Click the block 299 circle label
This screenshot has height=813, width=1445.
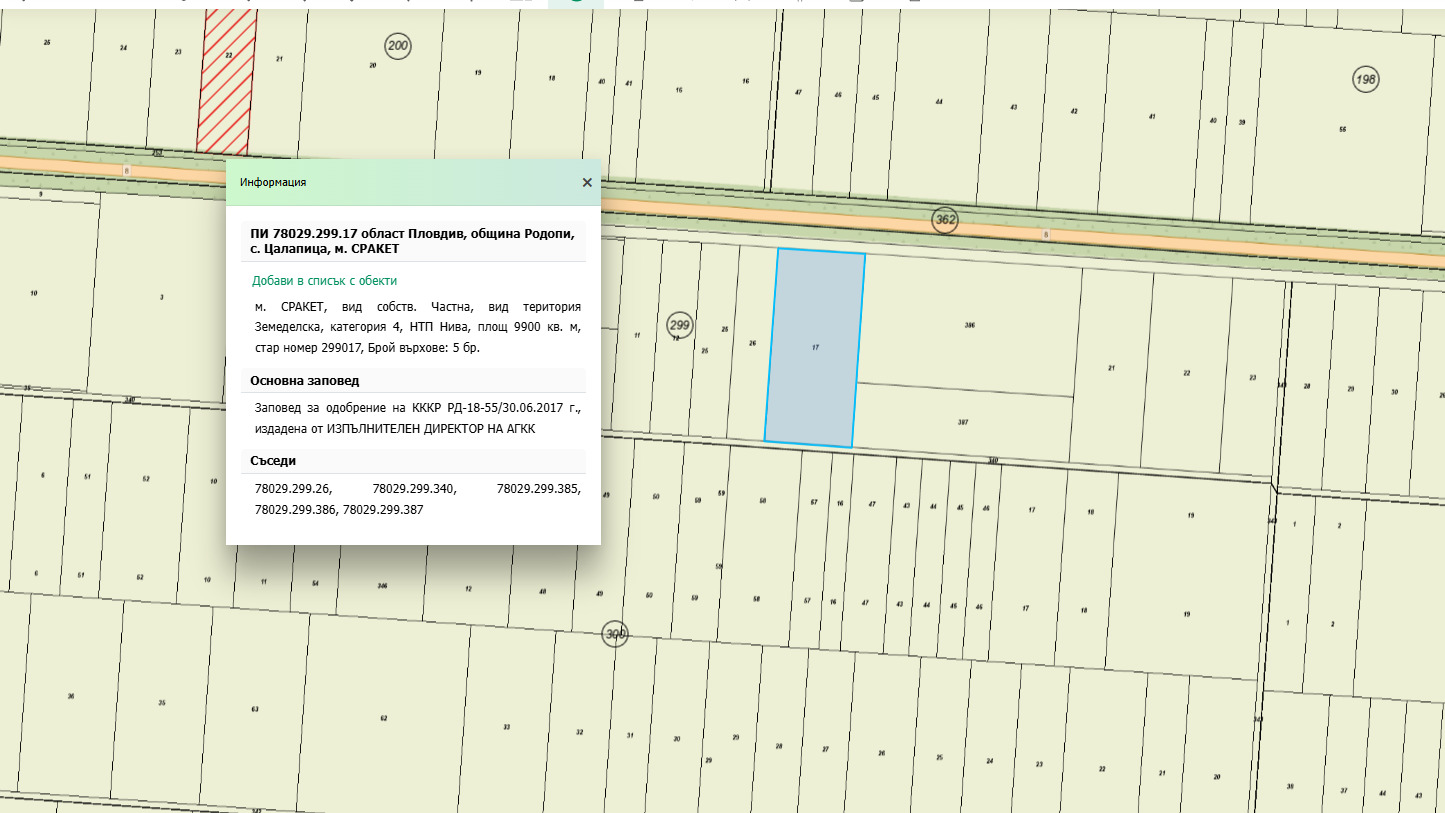(x=680, y=324)
